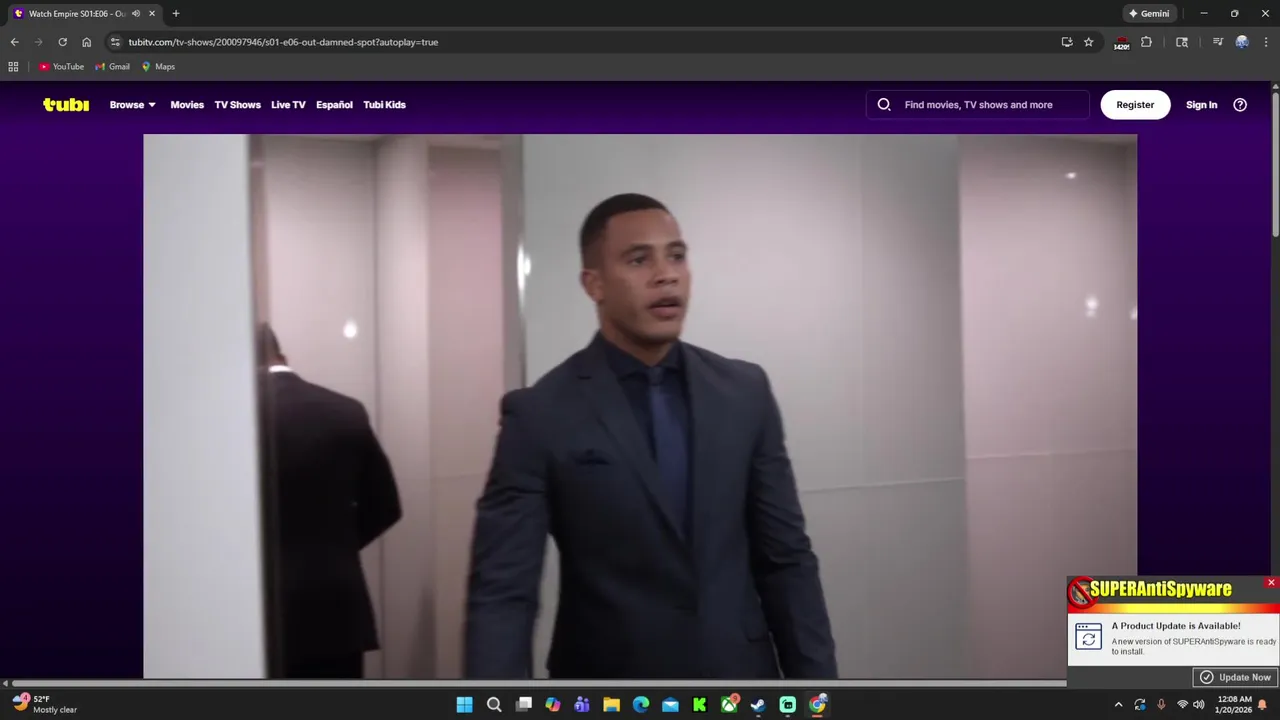Close the SUPERAntiSpyware popup
Screen dimensions: 1280x720
(x=1271, y=582)
